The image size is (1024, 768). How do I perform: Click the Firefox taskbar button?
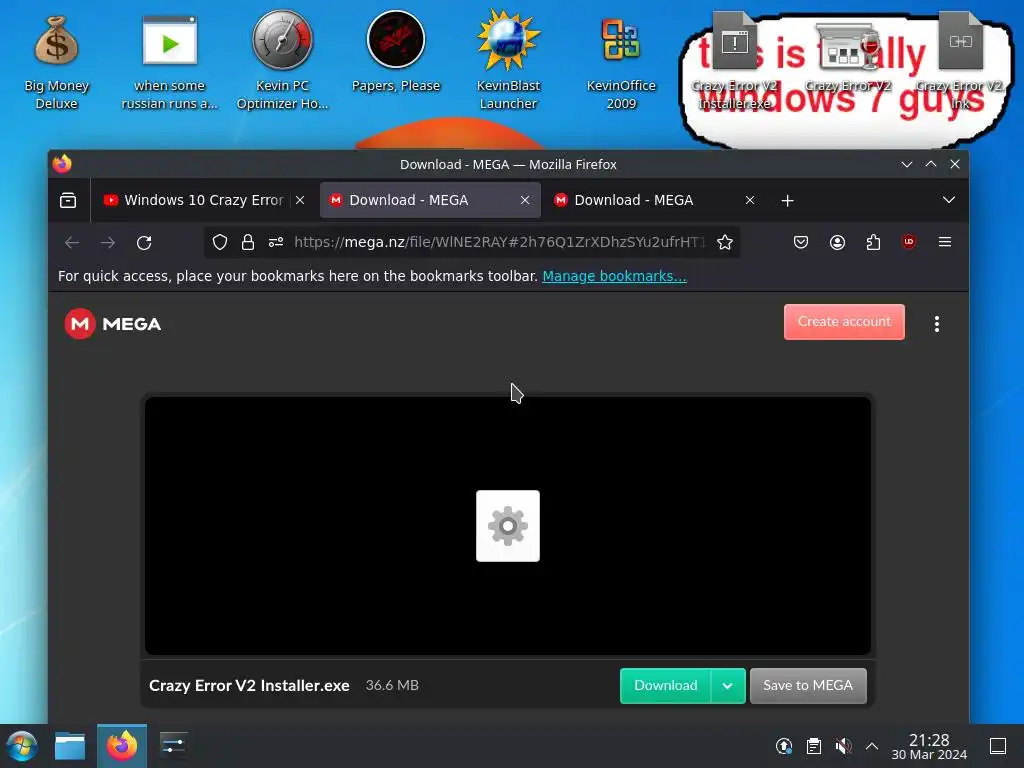pos(121,746)
